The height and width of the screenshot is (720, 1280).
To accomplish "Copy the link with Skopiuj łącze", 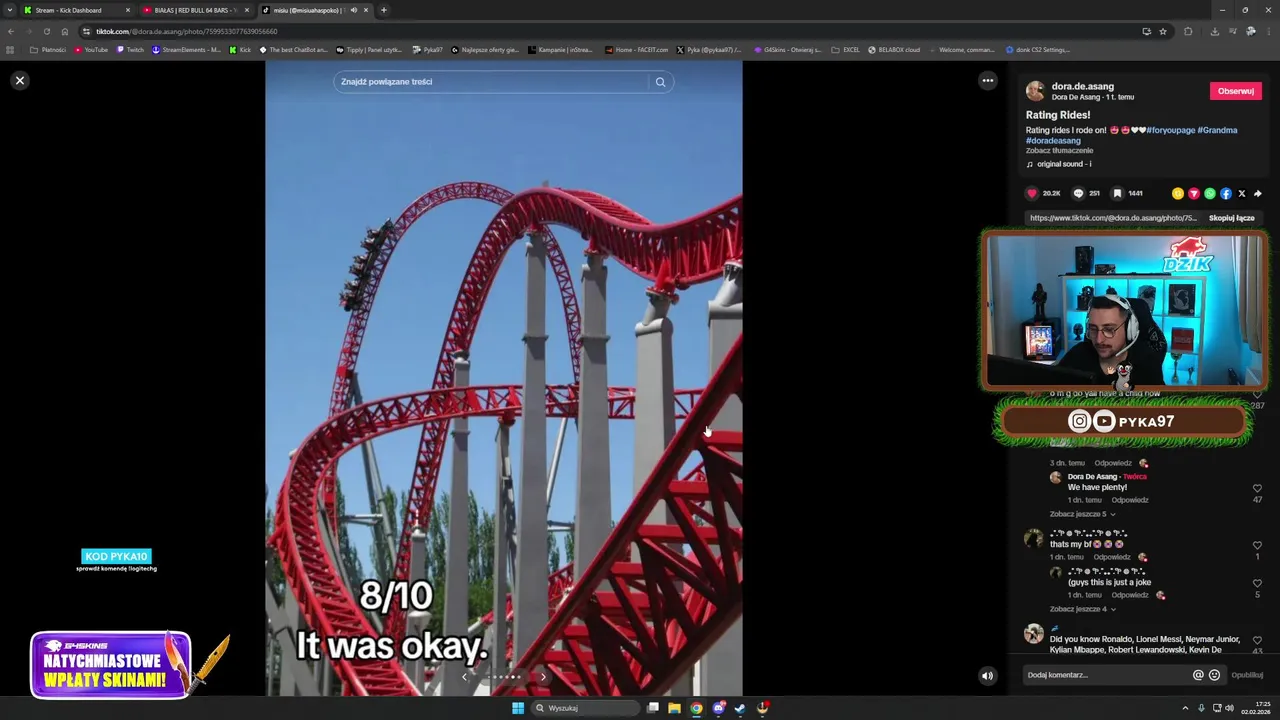I will pyautogui.click(x=1231, y=218).
